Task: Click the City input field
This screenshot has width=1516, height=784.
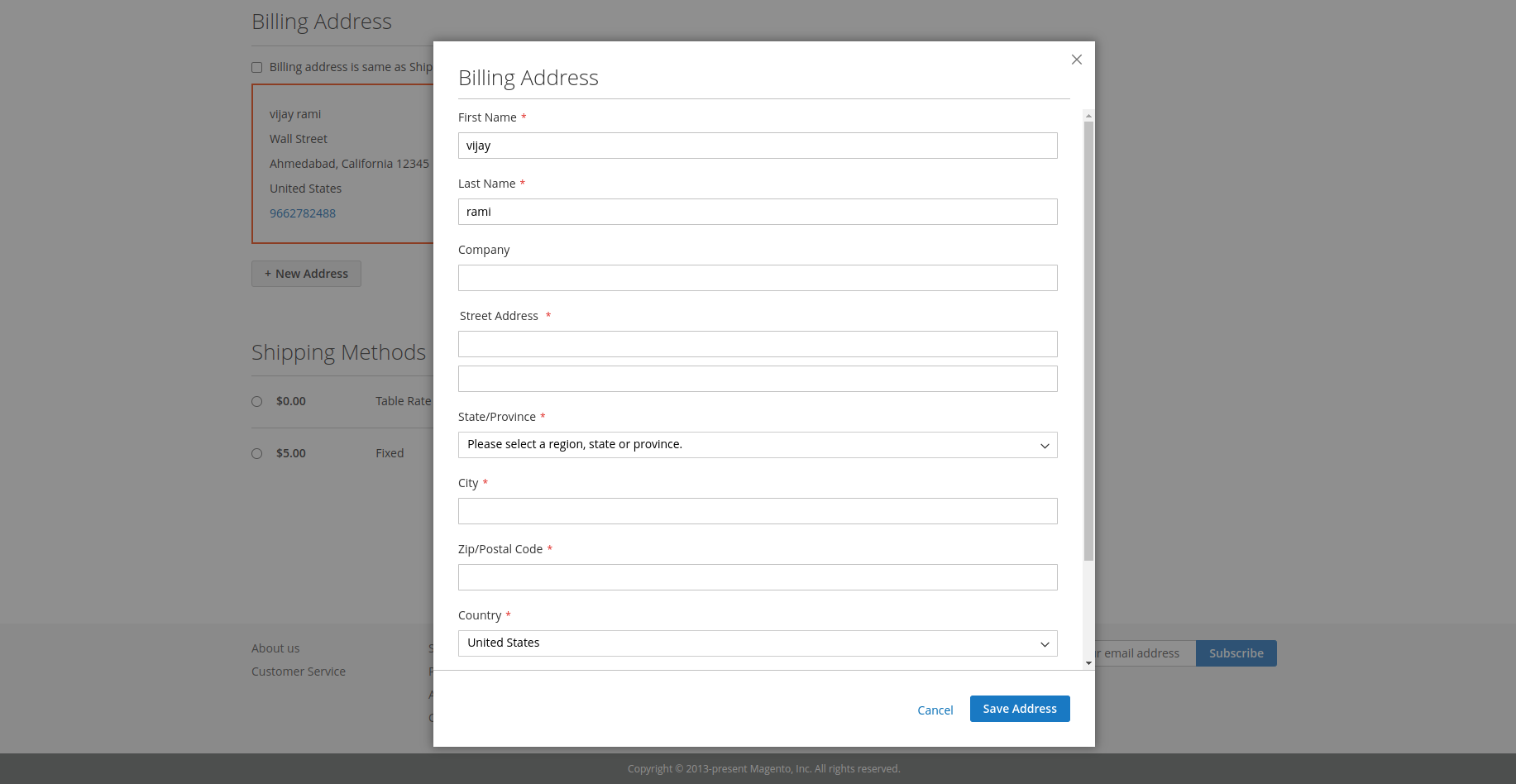Action: [x=758, y=511]
